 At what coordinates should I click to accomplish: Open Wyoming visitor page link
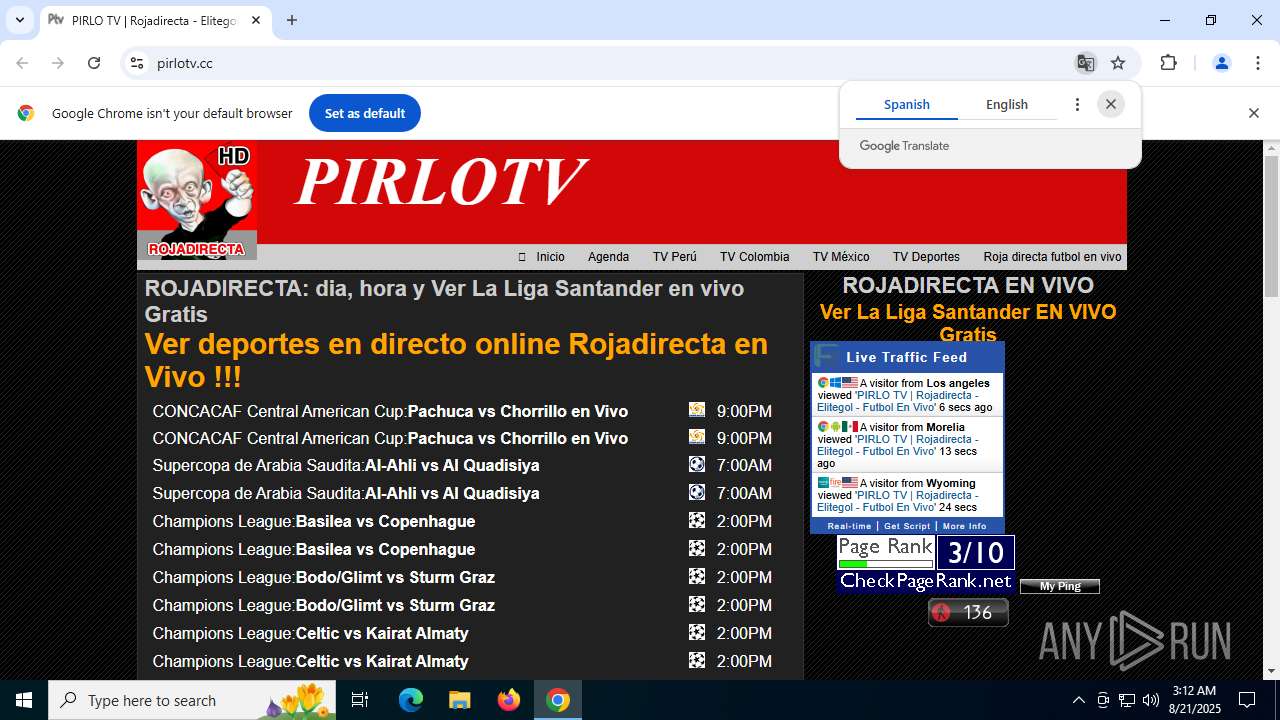pyautogui.click(x=897, y=501)
